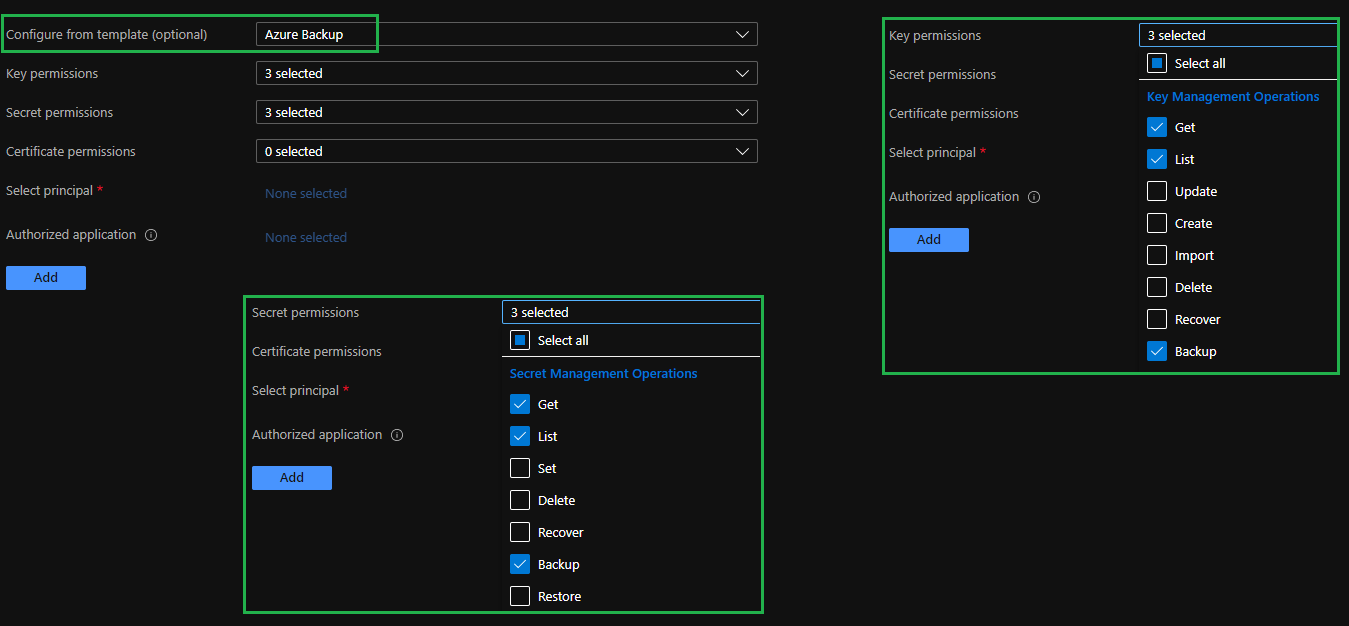Open the Configure from template dropdown
The height and width of the screenshot is (626, 1349).
(x=506, y=34)
